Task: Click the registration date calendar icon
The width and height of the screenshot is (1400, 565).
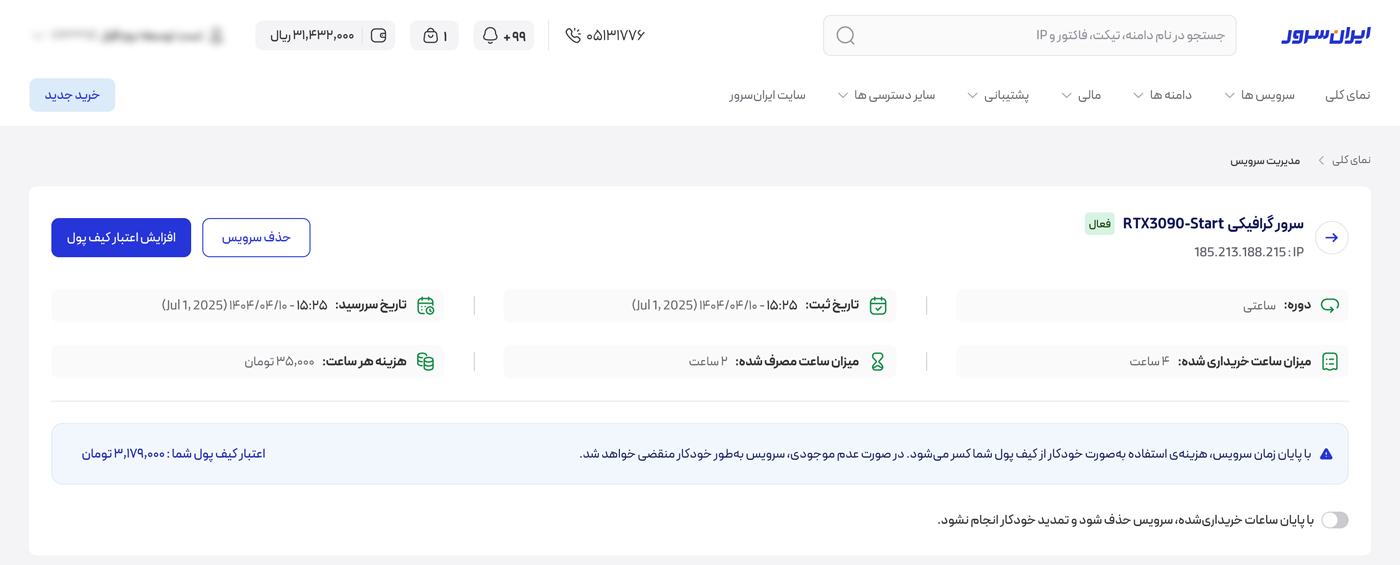Action: pyautogui.click(x=878, y=305)
